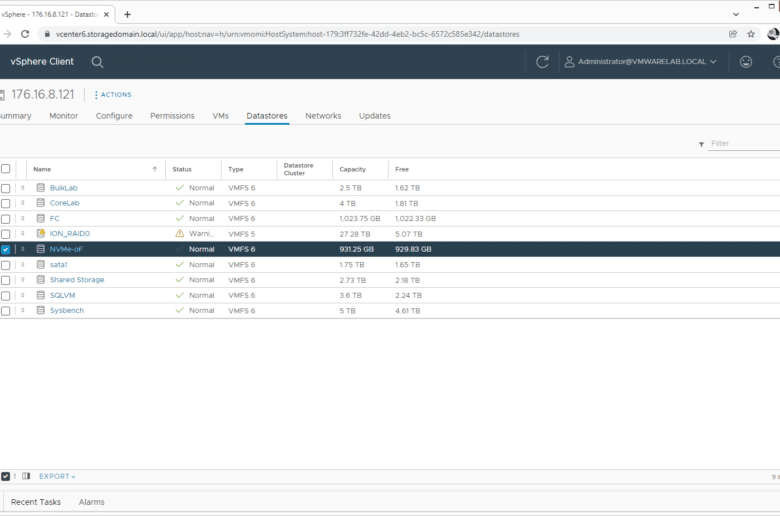Image resolution: width=780 pixels, height=516 pixels.
Task: Sort by the Free column header
Action: (x=402, y=169)
